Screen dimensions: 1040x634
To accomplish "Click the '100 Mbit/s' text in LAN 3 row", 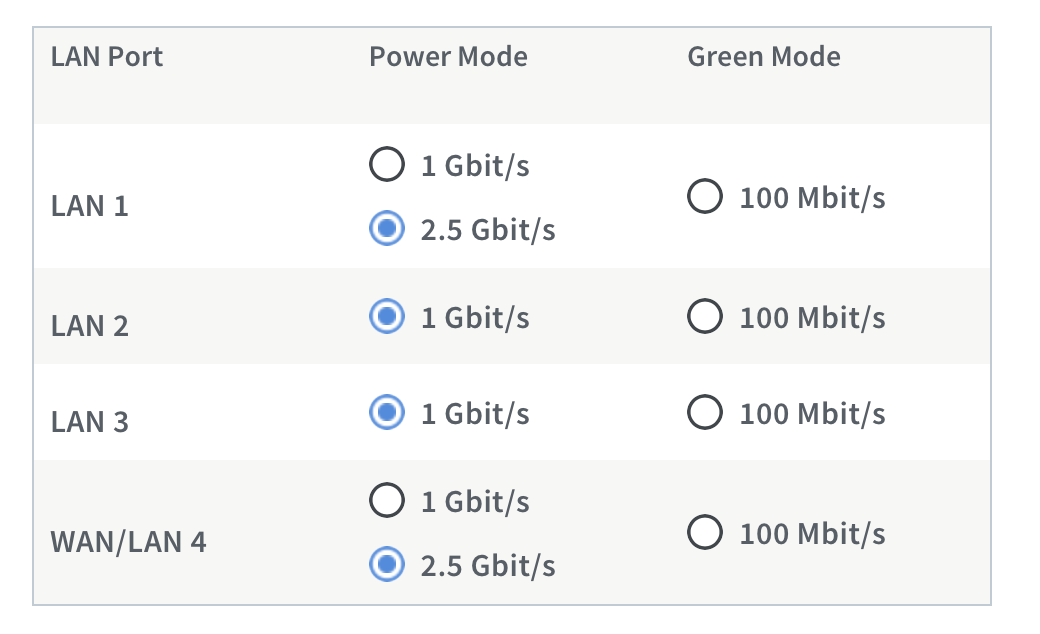I will click(812, 414).
